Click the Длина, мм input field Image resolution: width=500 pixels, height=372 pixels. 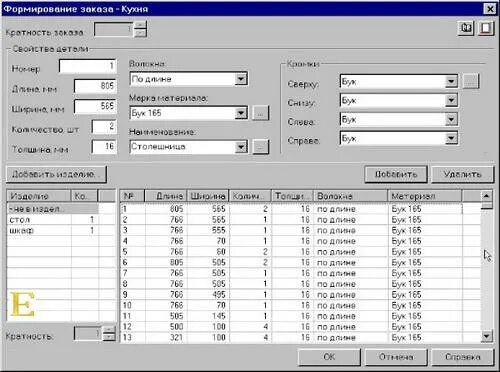click(x=95, y=86)
